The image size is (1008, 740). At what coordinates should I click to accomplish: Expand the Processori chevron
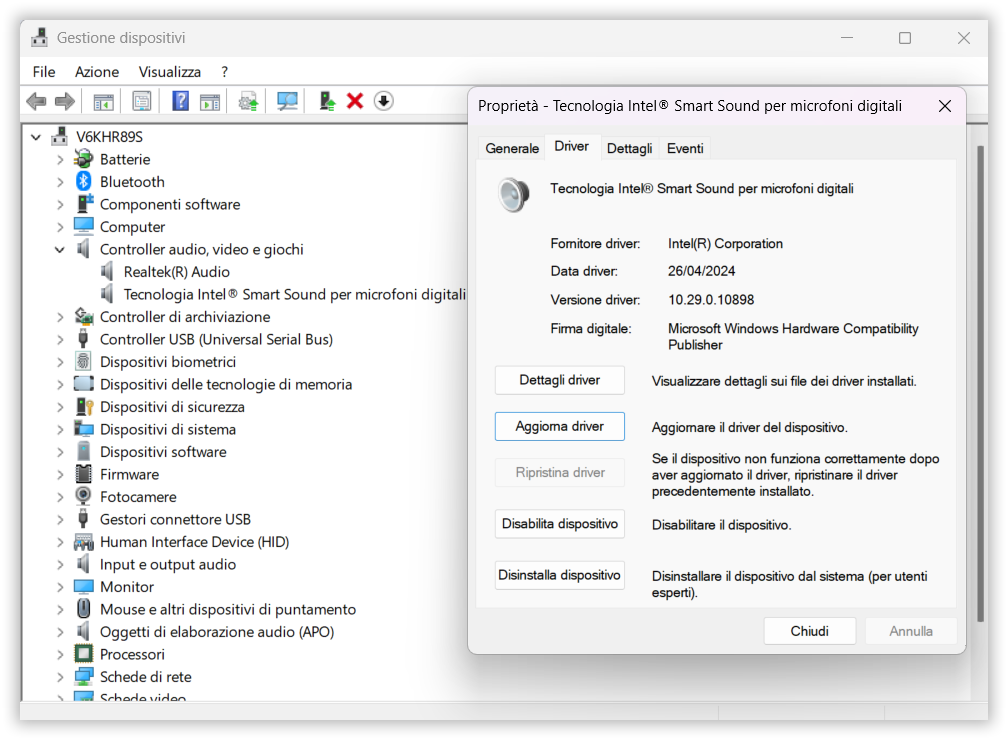(60, 654)
